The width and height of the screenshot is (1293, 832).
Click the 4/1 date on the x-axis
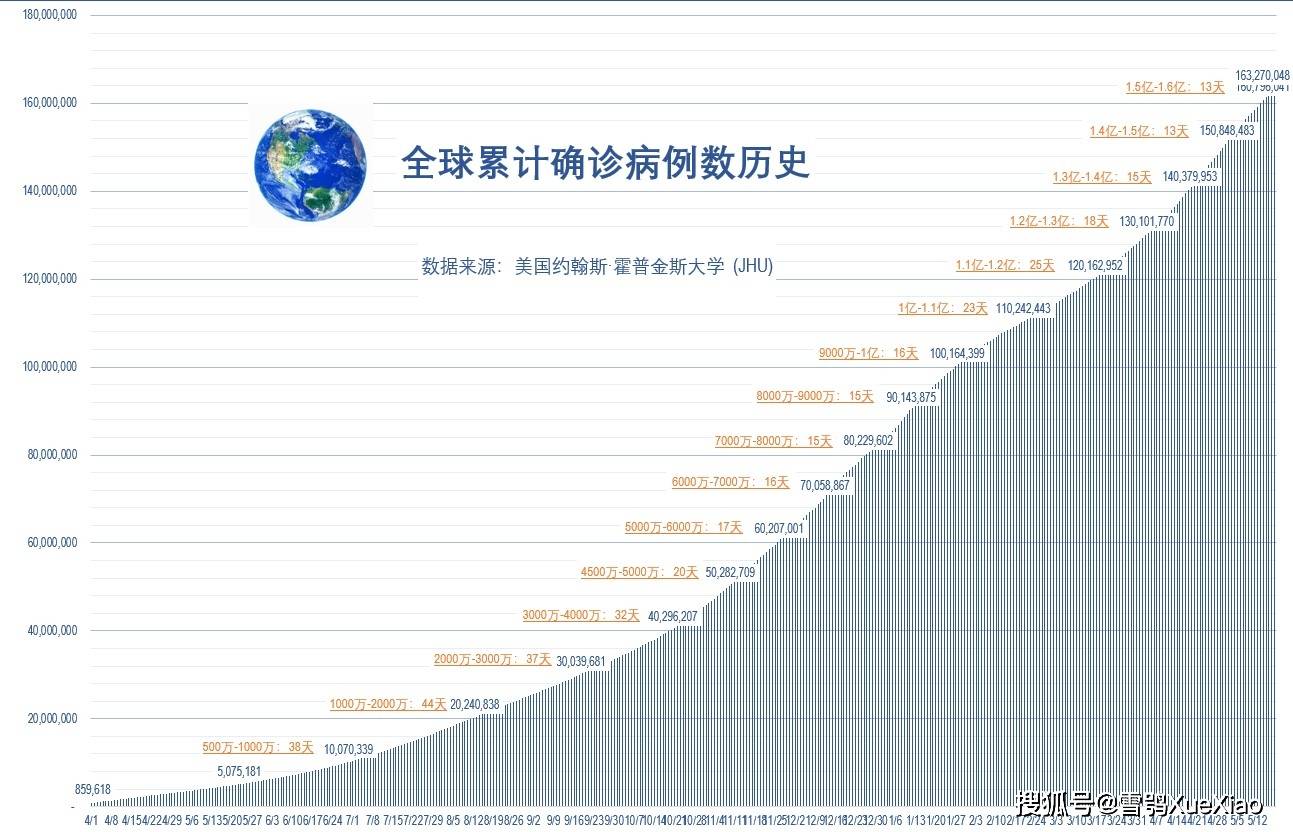tap(91, 820)
